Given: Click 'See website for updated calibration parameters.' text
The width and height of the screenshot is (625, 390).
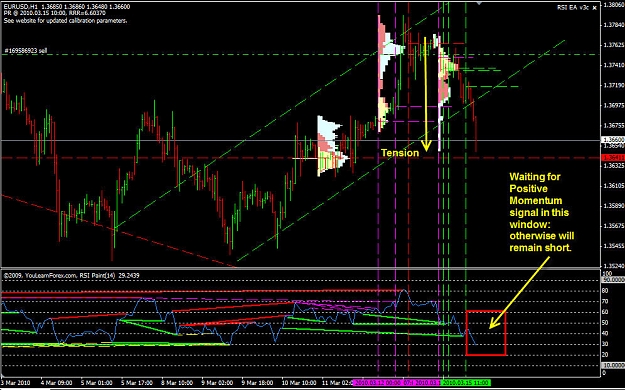Looking at the screenshot, I should click(66, 20).
